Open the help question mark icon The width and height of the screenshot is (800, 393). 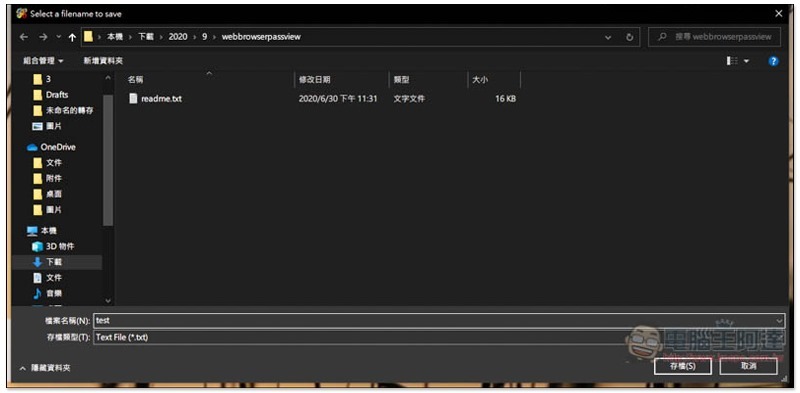coord(773,61)
